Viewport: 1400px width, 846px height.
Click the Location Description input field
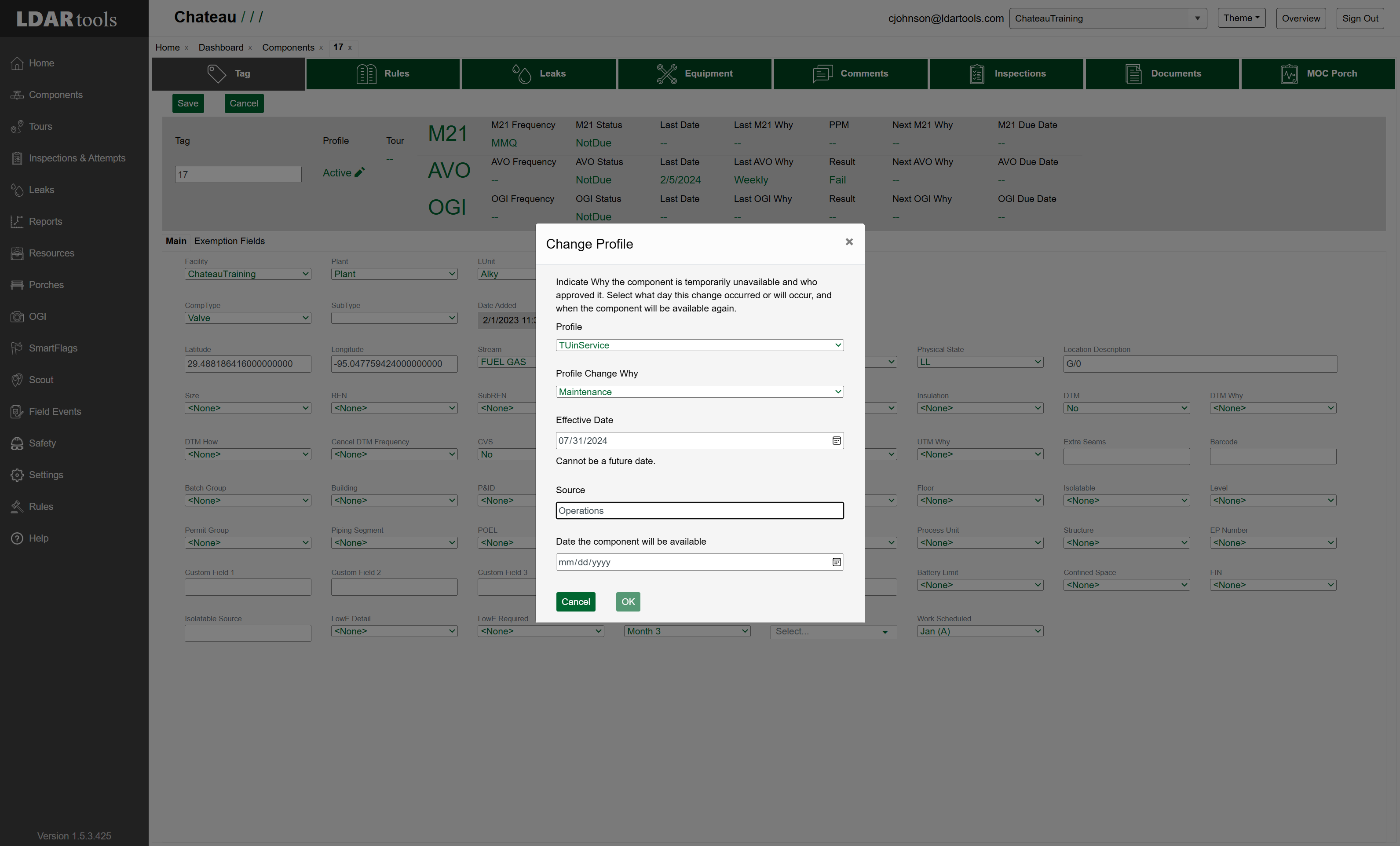tap(1200, 364)
